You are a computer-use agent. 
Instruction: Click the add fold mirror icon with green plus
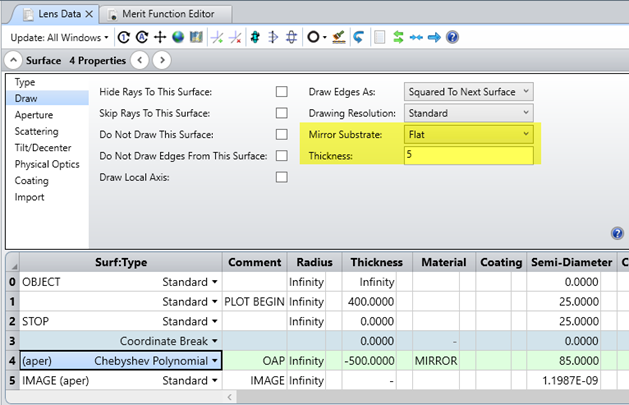(217, 37)
